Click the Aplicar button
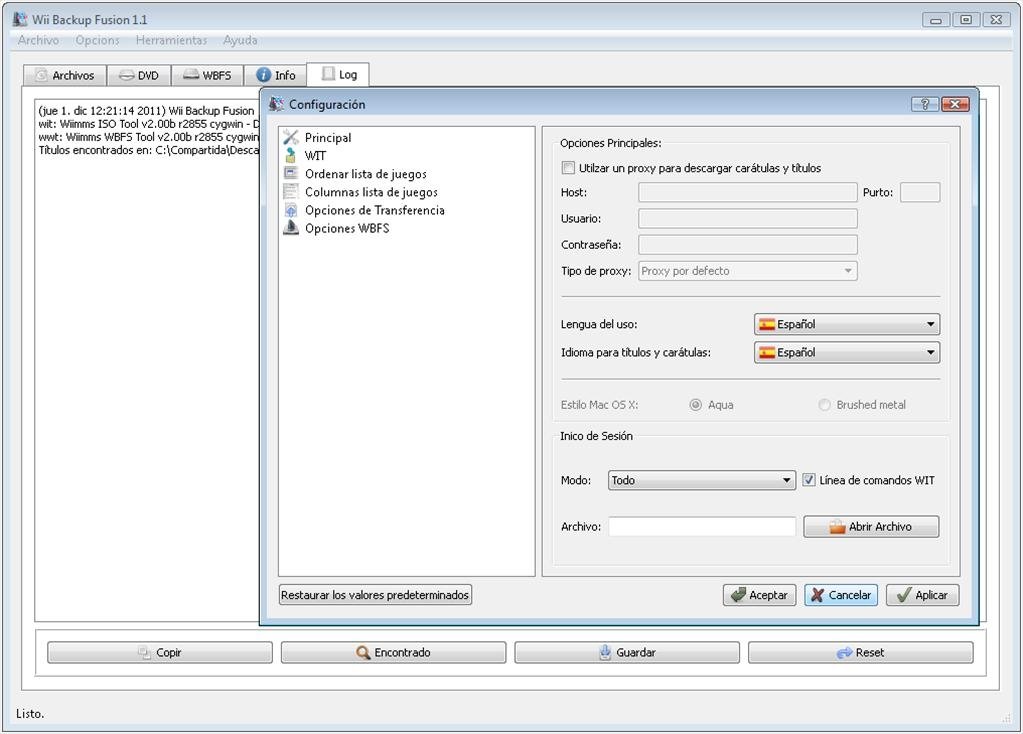The width and height of the screenshot is (1023, 734). (x=923, y=595)
